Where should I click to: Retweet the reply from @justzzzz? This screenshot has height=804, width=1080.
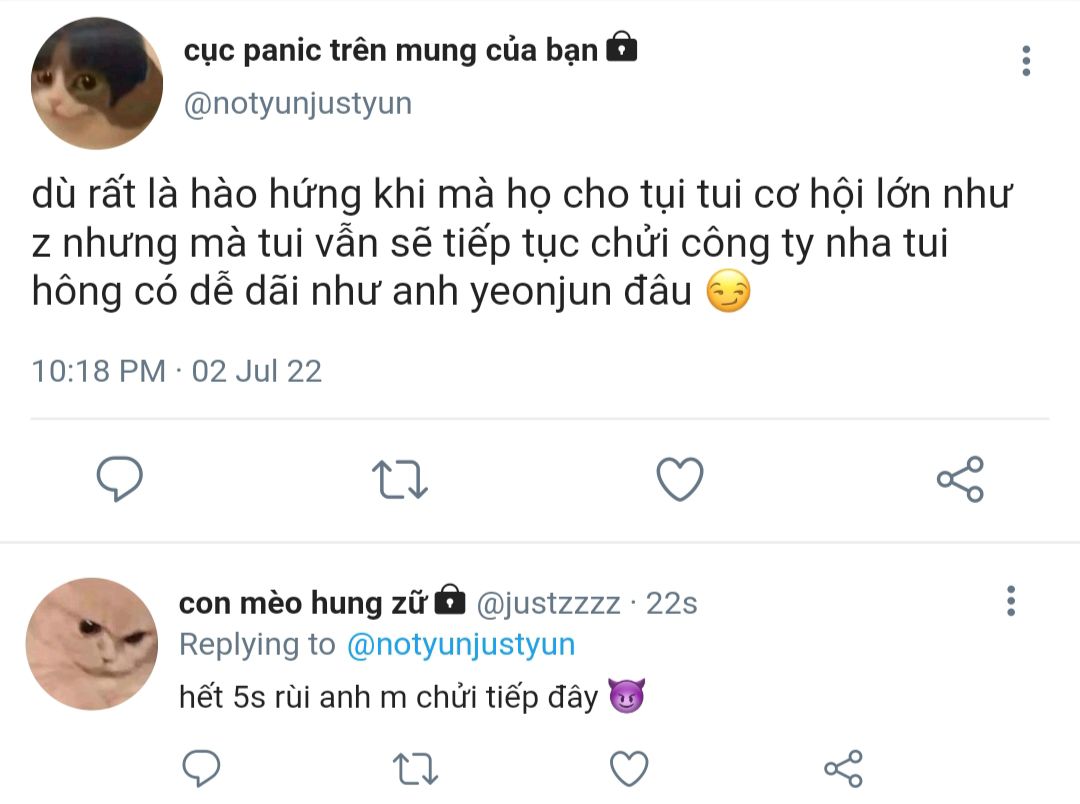point(415,769)
